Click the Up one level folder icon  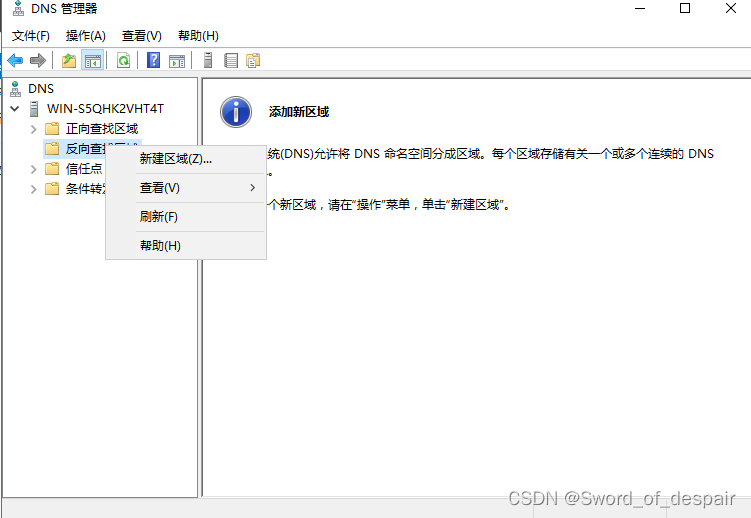[x=69, y=61]
